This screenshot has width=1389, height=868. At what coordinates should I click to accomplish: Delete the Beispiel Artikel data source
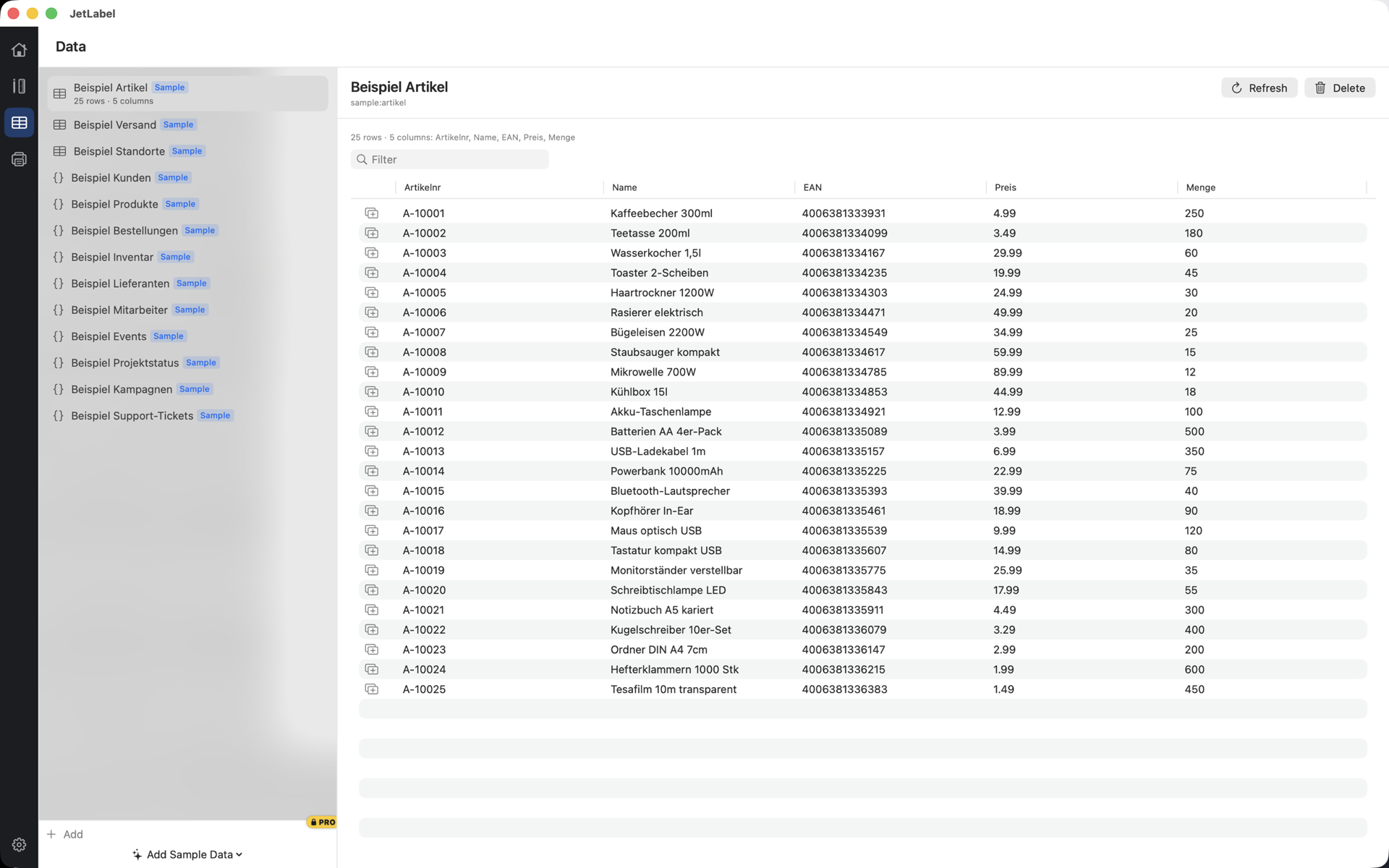tap(1339, 88)
